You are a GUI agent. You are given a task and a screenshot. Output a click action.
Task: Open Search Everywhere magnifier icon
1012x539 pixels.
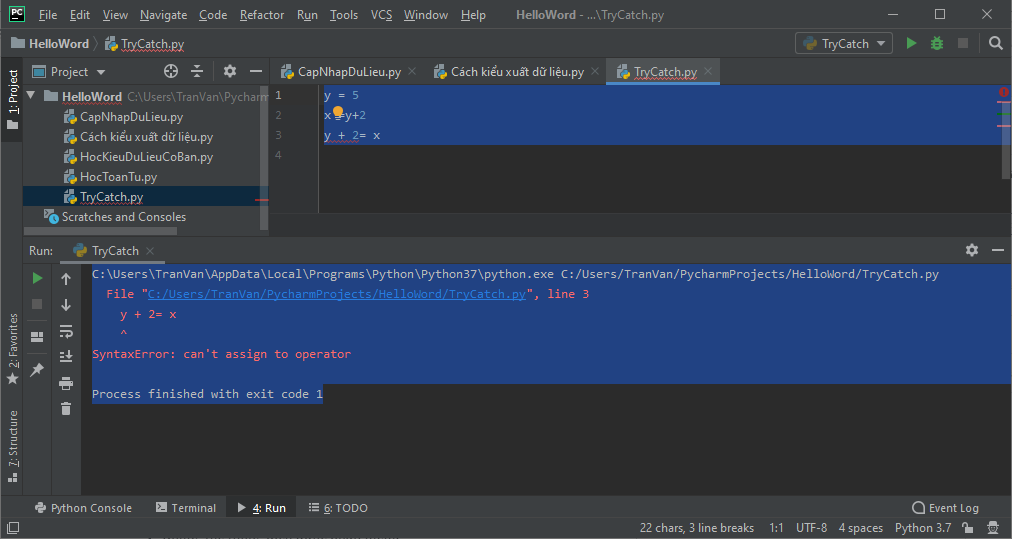pos(995,43)
